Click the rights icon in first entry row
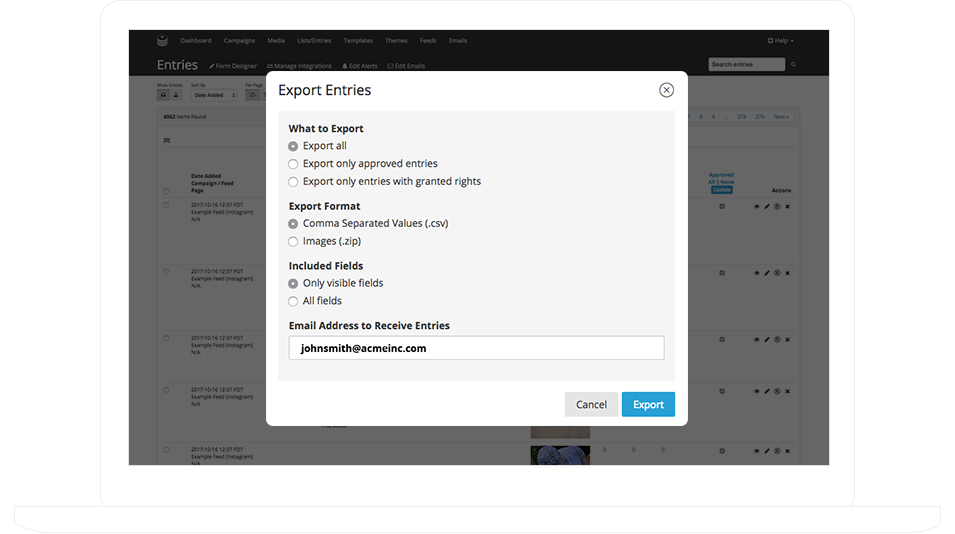Image resolution: width=955 pixels, height=534 pixels. [x=777, y=206]
